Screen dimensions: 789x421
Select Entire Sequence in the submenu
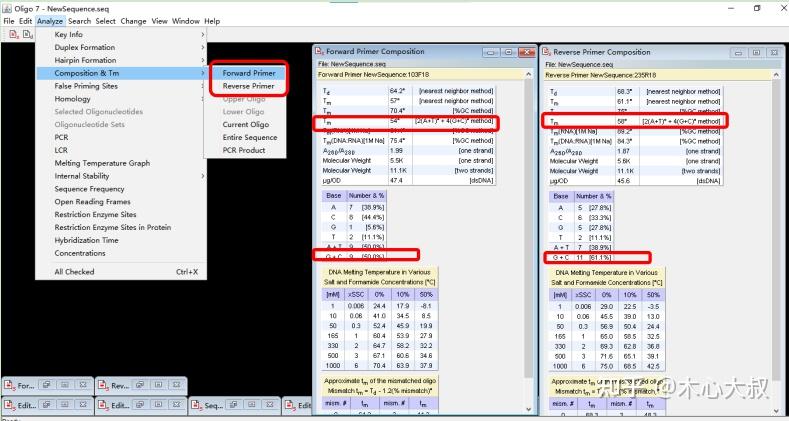click(x=250, y=137)
